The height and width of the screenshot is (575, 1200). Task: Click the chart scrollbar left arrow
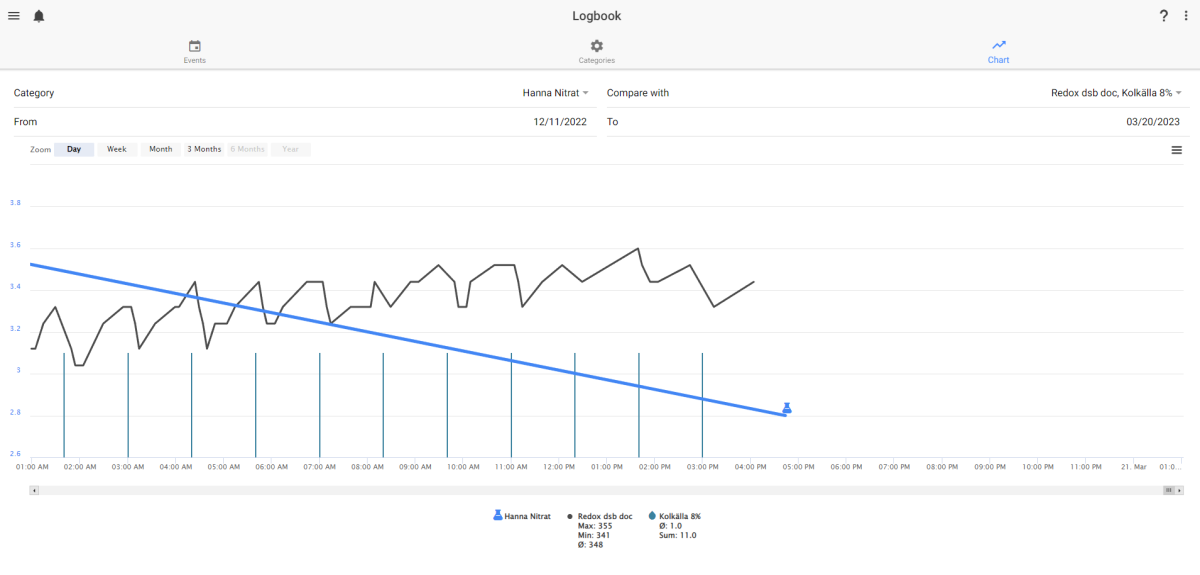tap(35, 491)
